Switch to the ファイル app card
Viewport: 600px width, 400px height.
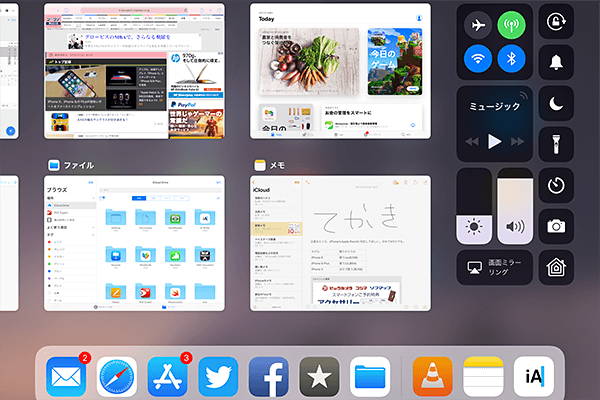(134, 243)
